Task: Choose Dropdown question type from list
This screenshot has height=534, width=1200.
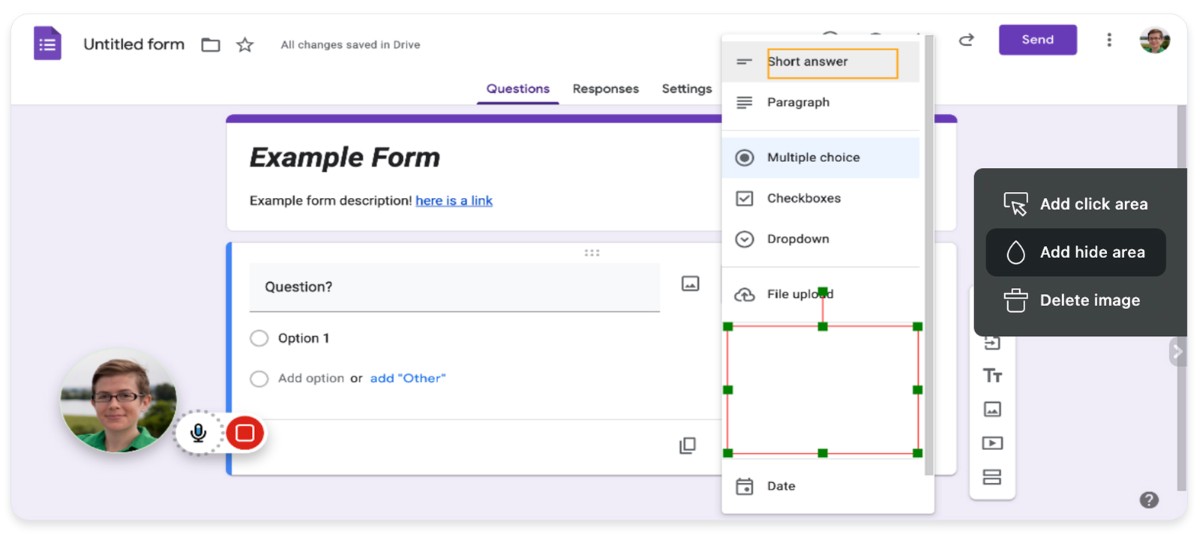Action: (x=797, y=239)
